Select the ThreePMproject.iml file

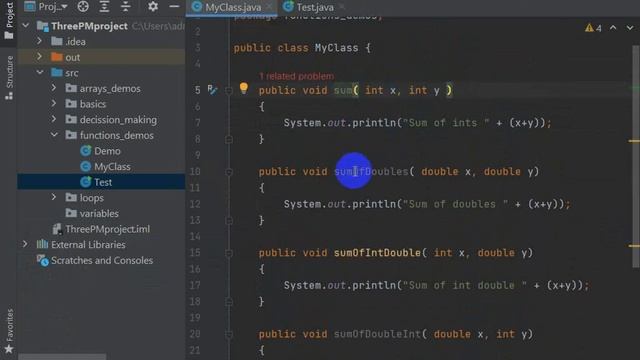coord(107,229)
